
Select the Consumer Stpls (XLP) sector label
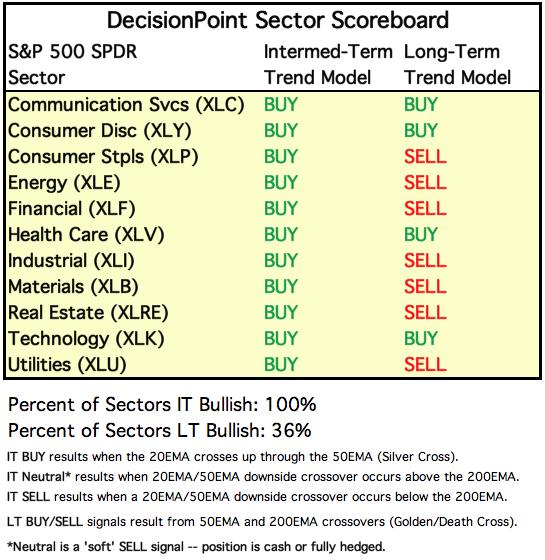click(x=103, y=157)
